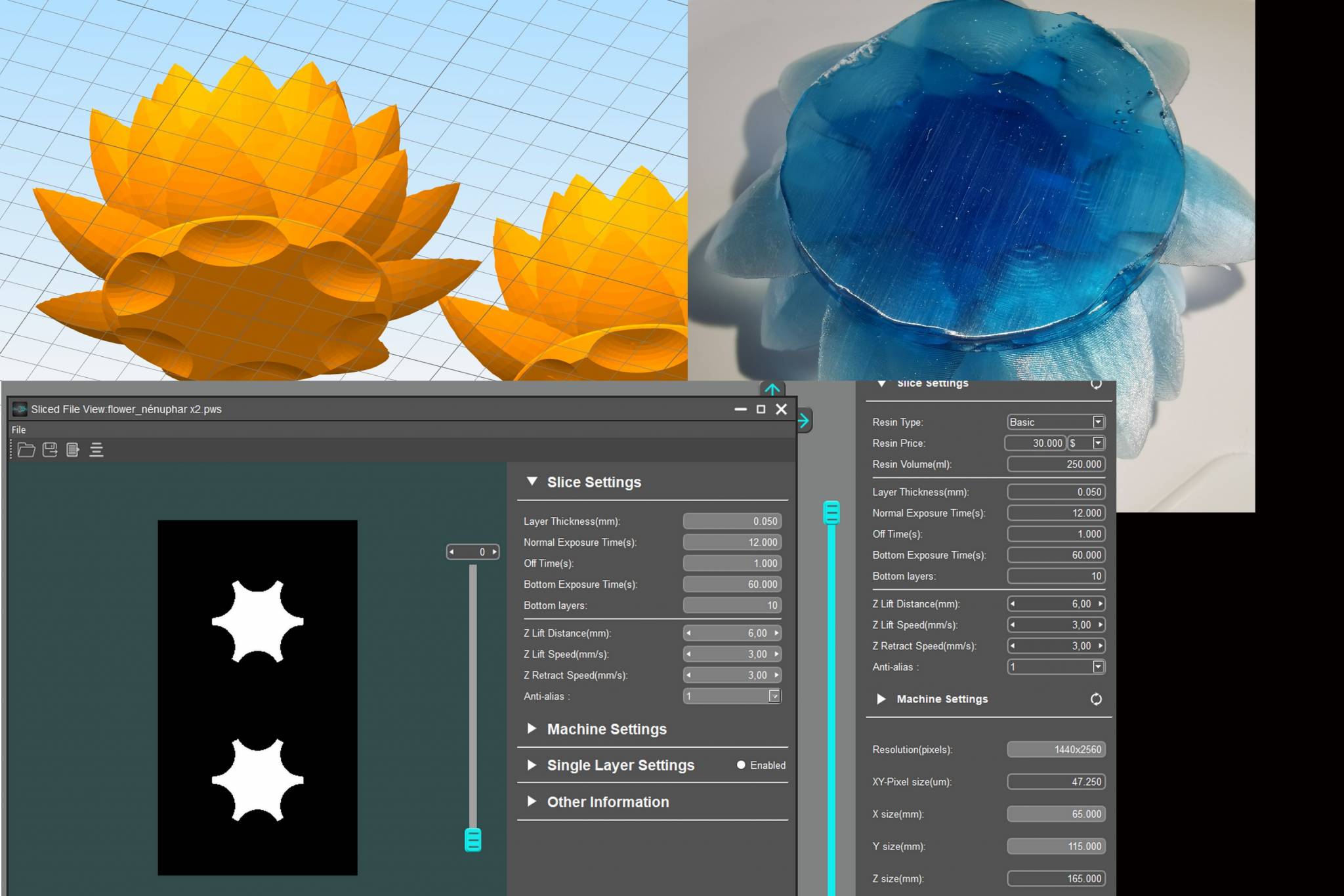Image resolution: width=1344 pixels, height=896 pixels.
Task: Click the layer preview slider handle
Action: 473,840
